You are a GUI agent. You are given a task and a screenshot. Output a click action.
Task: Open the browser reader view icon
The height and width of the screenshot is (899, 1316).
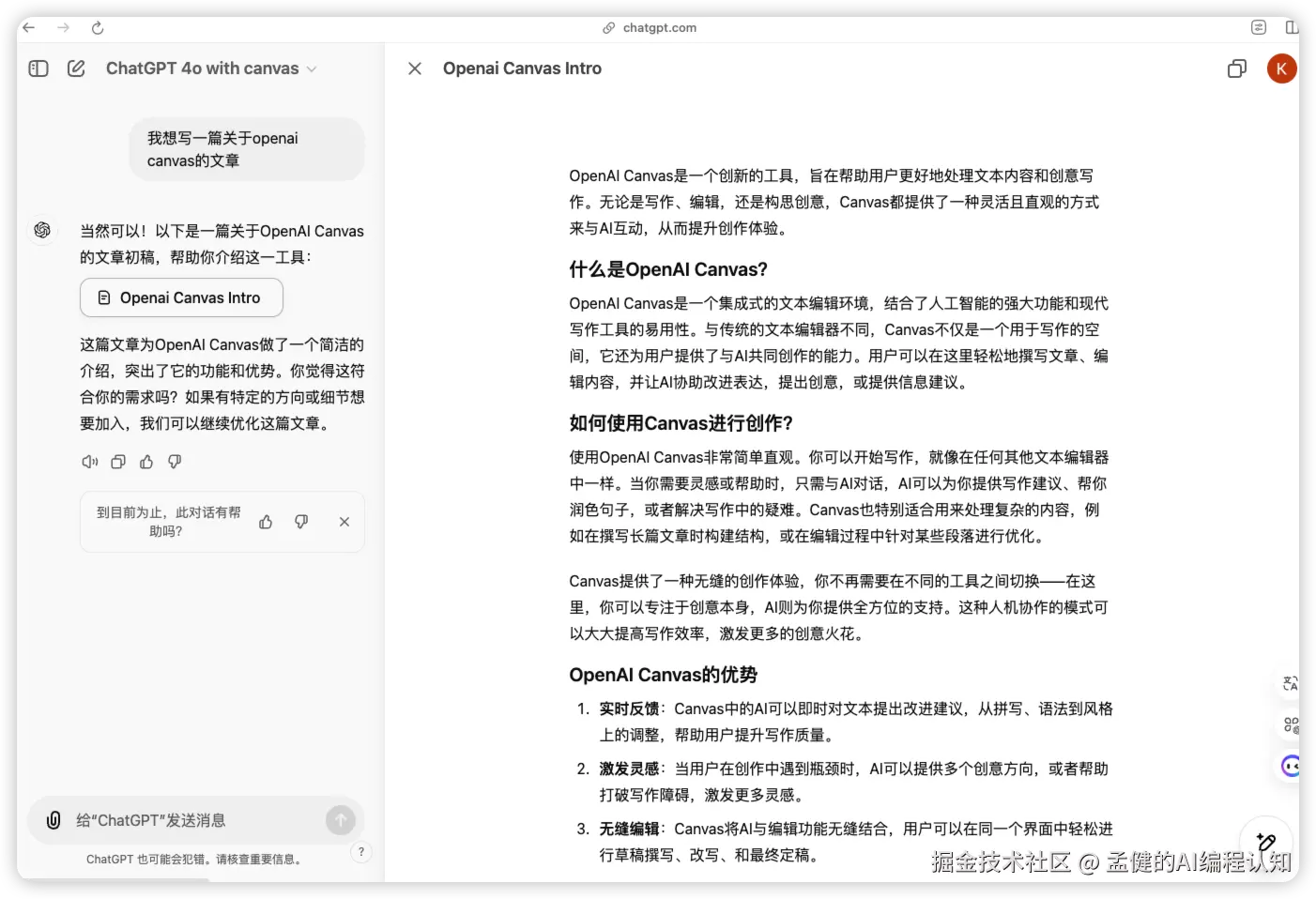pyautogui.click(x=1259, y=28)
